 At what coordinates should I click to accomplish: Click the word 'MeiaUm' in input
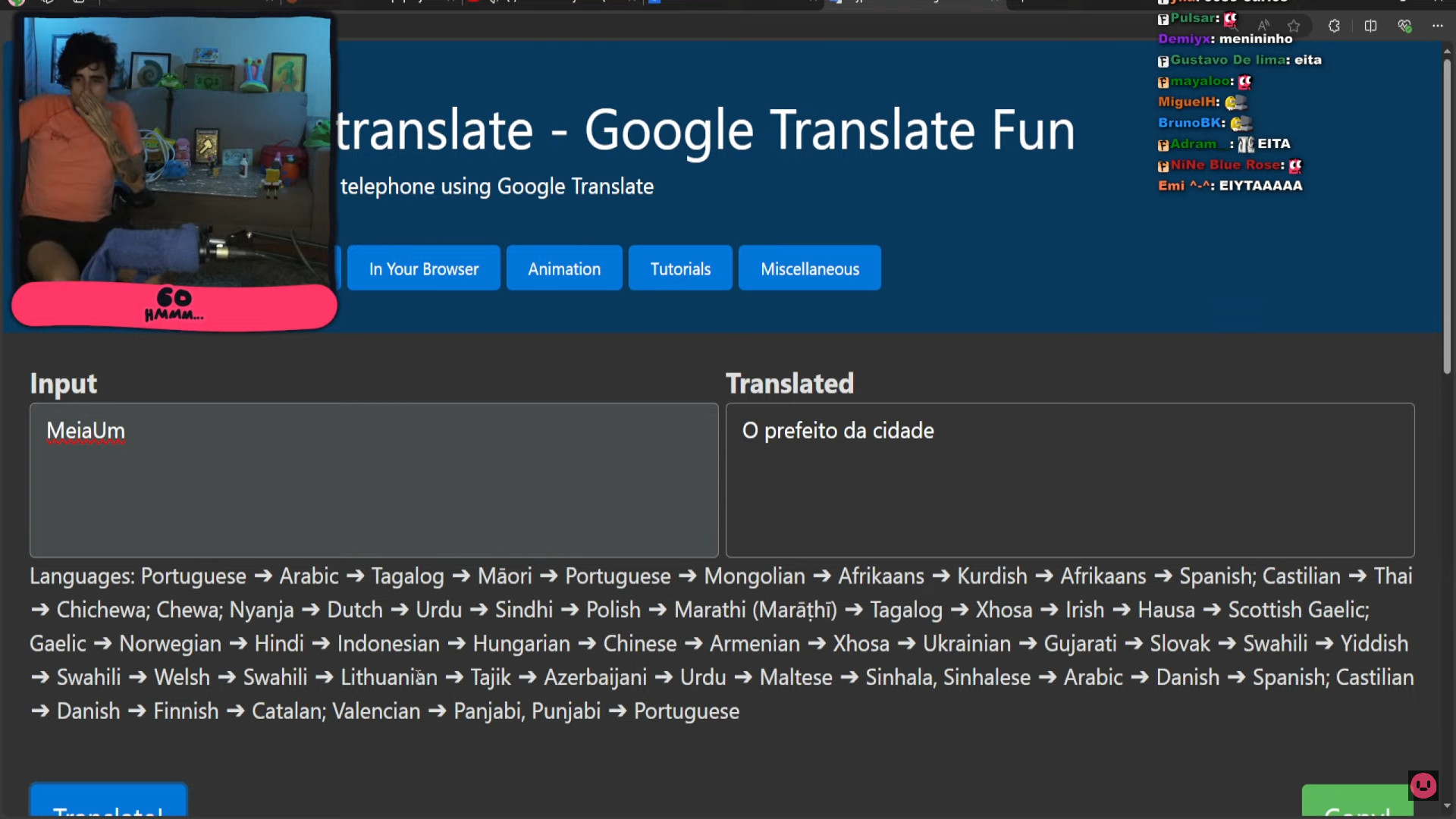86,431
